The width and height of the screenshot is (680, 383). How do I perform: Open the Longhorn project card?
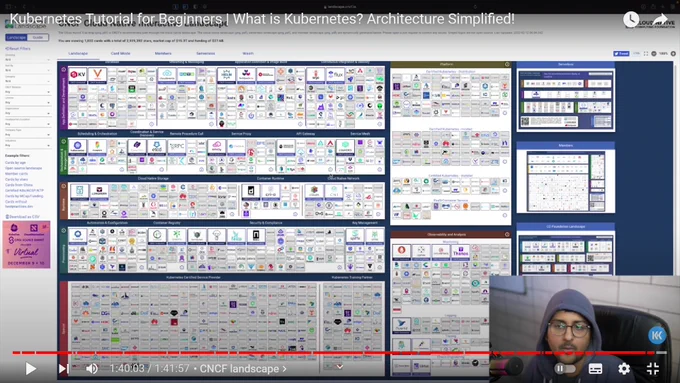click(99, 192)
